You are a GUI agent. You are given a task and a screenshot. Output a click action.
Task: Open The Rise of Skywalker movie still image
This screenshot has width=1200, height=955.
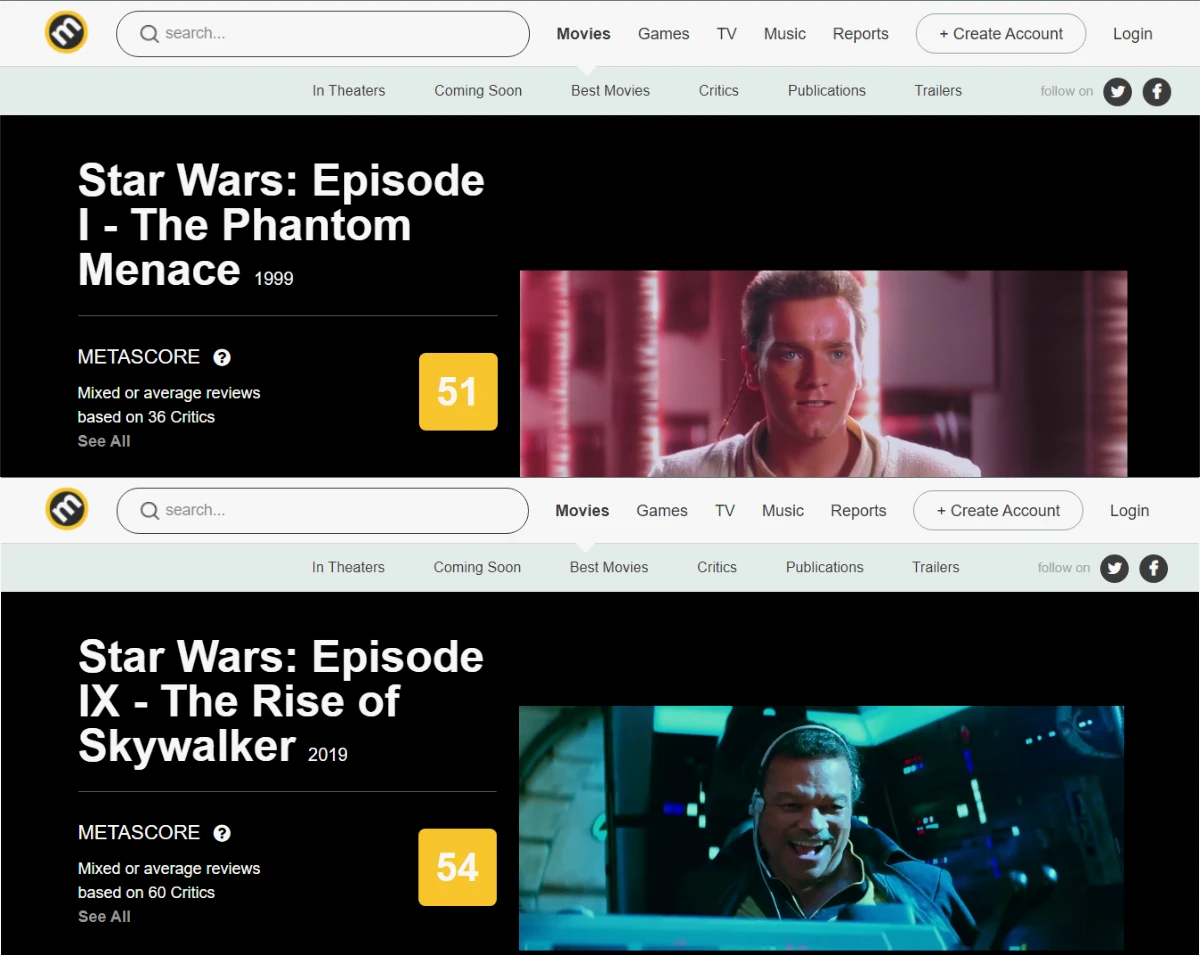click(821, 828)
